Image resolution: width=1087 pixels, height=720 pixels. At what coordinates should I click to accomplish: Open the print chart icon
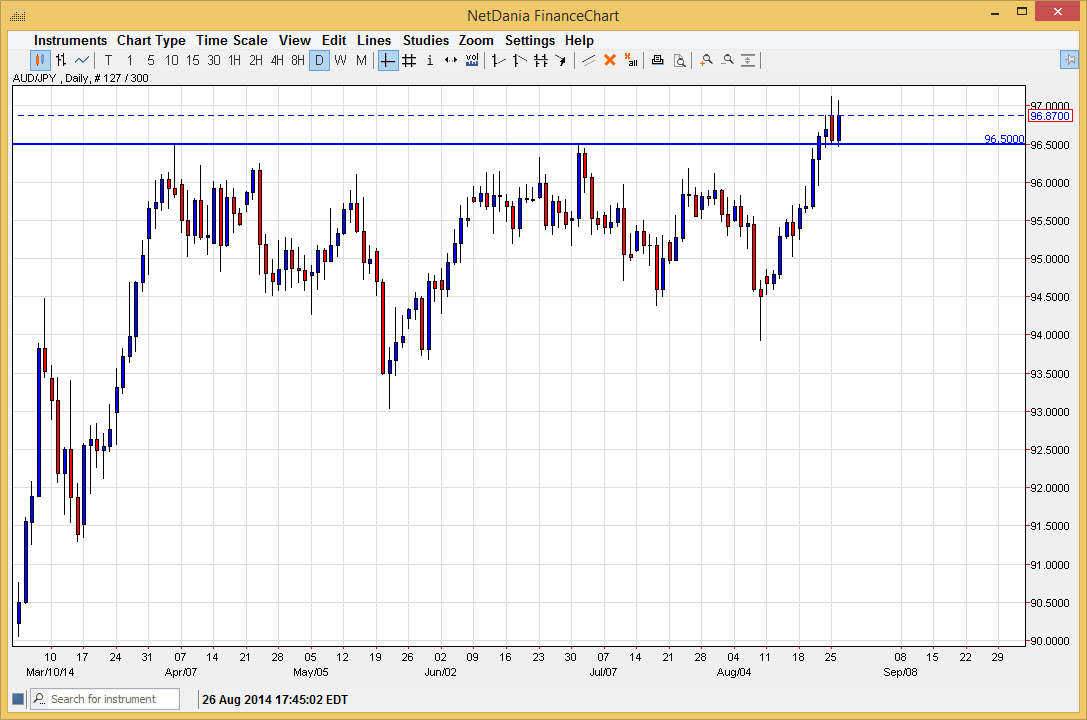tap(658, 60)
